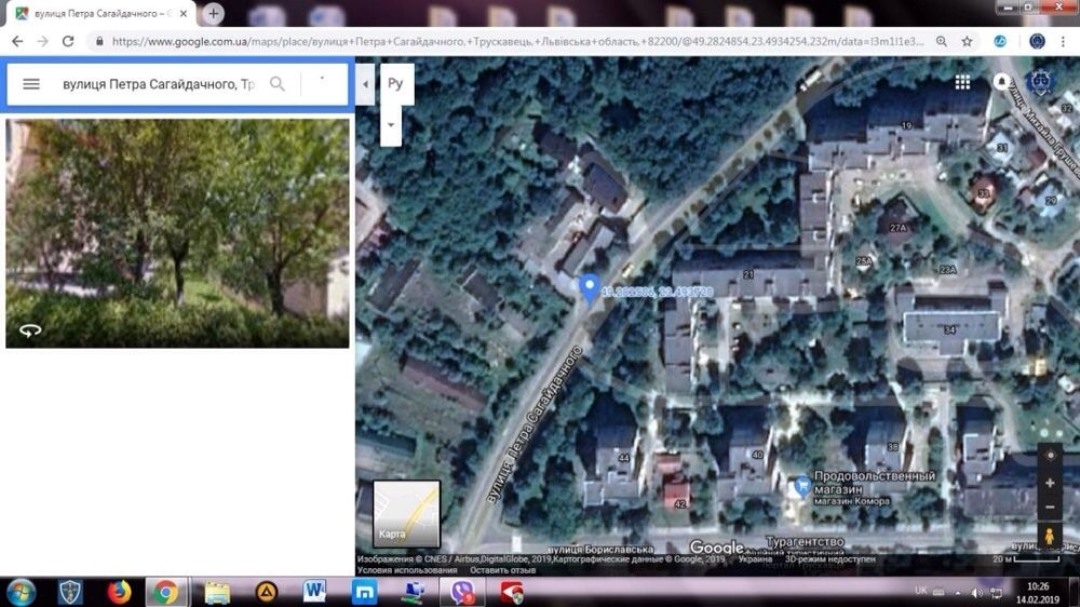Image resolution: width=1080 pixels, height=607 pixels.
Task: Click the Ру input tools button
Action: pyautogui.click(x=395, y=84)
